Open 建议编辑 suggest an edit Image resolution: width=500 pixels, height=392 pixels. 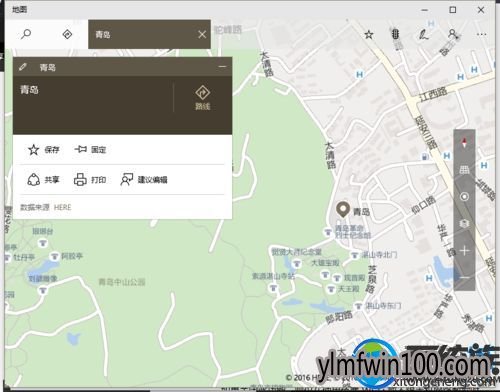pyautogui.click(x=144, y=180)
